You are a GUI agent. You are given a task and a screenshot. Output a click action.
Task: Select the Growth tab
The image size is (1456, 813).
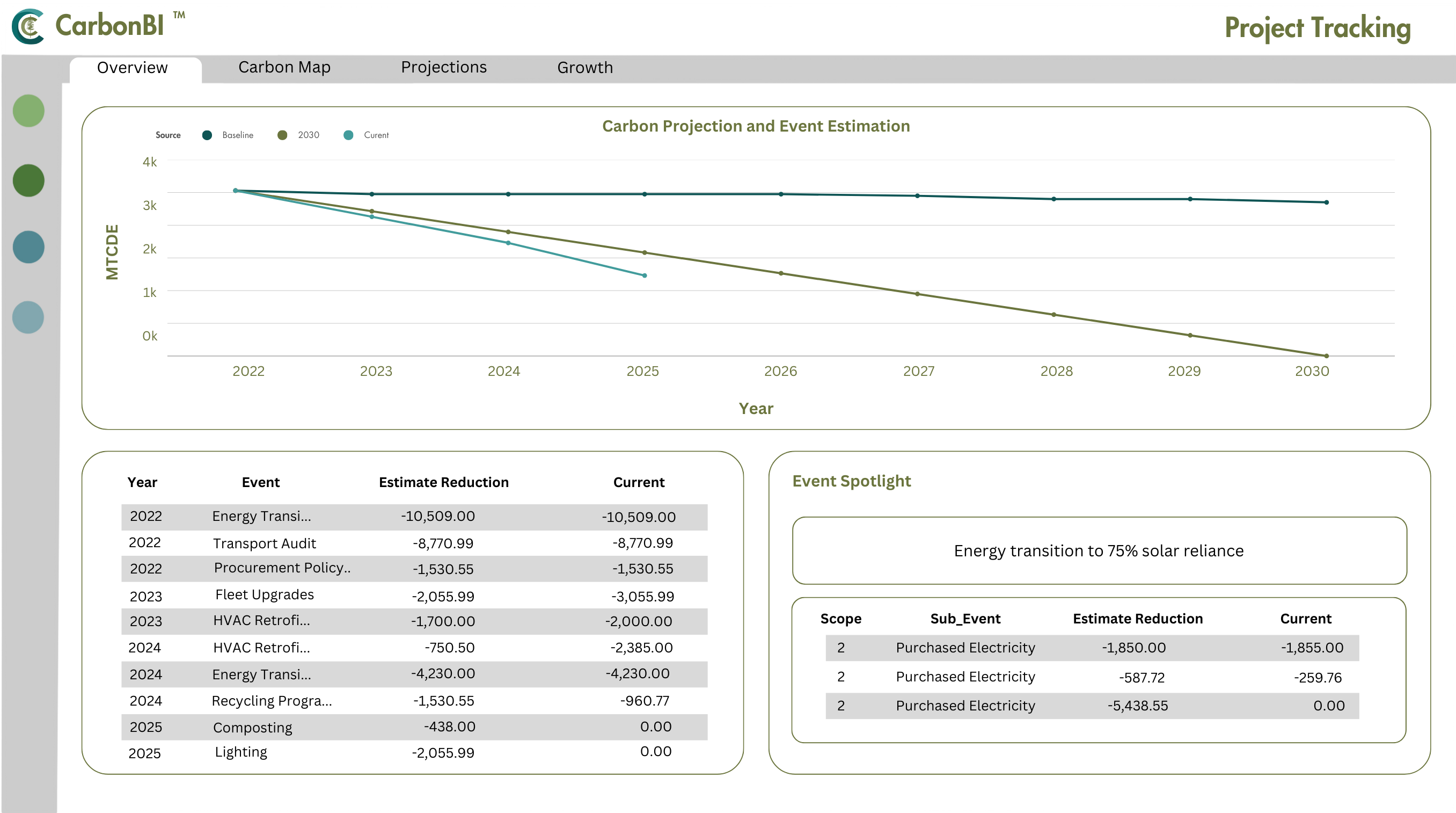click(x=585, y=68)
